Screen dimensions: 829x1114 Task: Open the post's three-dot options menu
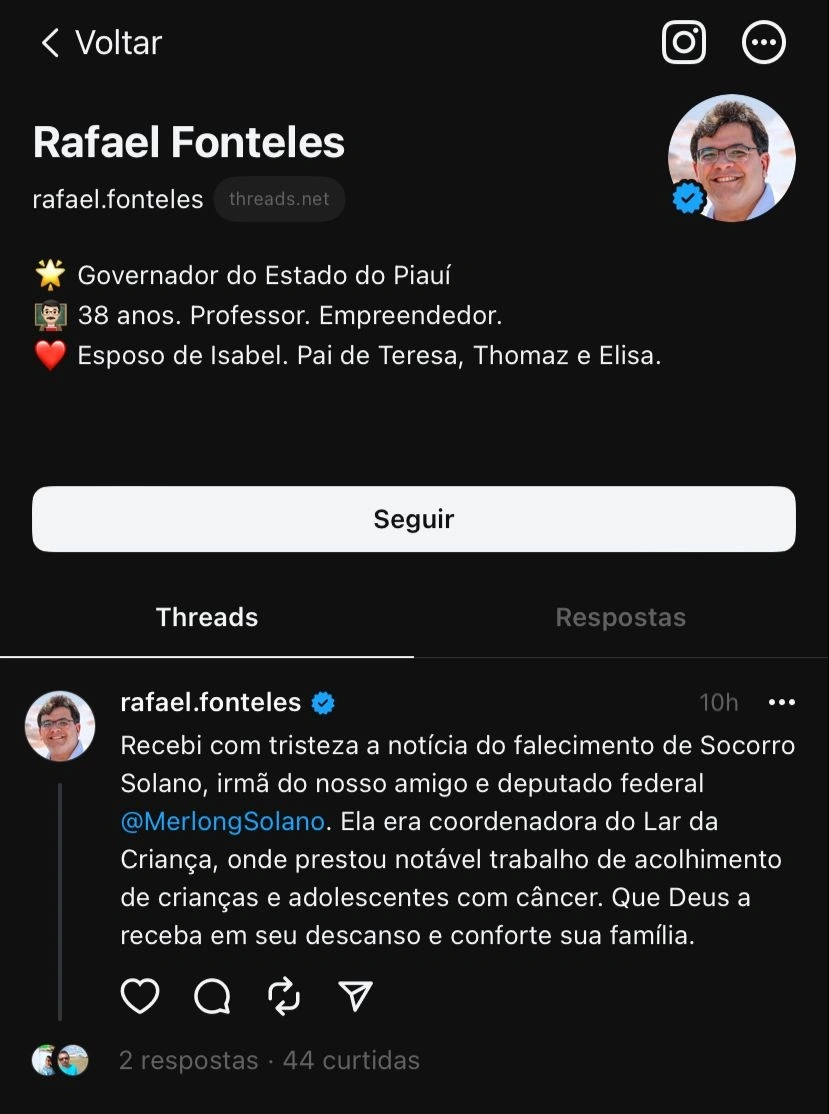tap(781, 703)
